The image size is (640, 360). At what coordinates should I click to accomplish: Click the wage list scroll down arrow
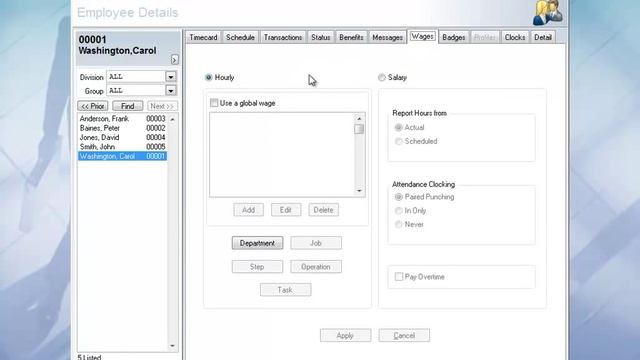click(359, 191)
